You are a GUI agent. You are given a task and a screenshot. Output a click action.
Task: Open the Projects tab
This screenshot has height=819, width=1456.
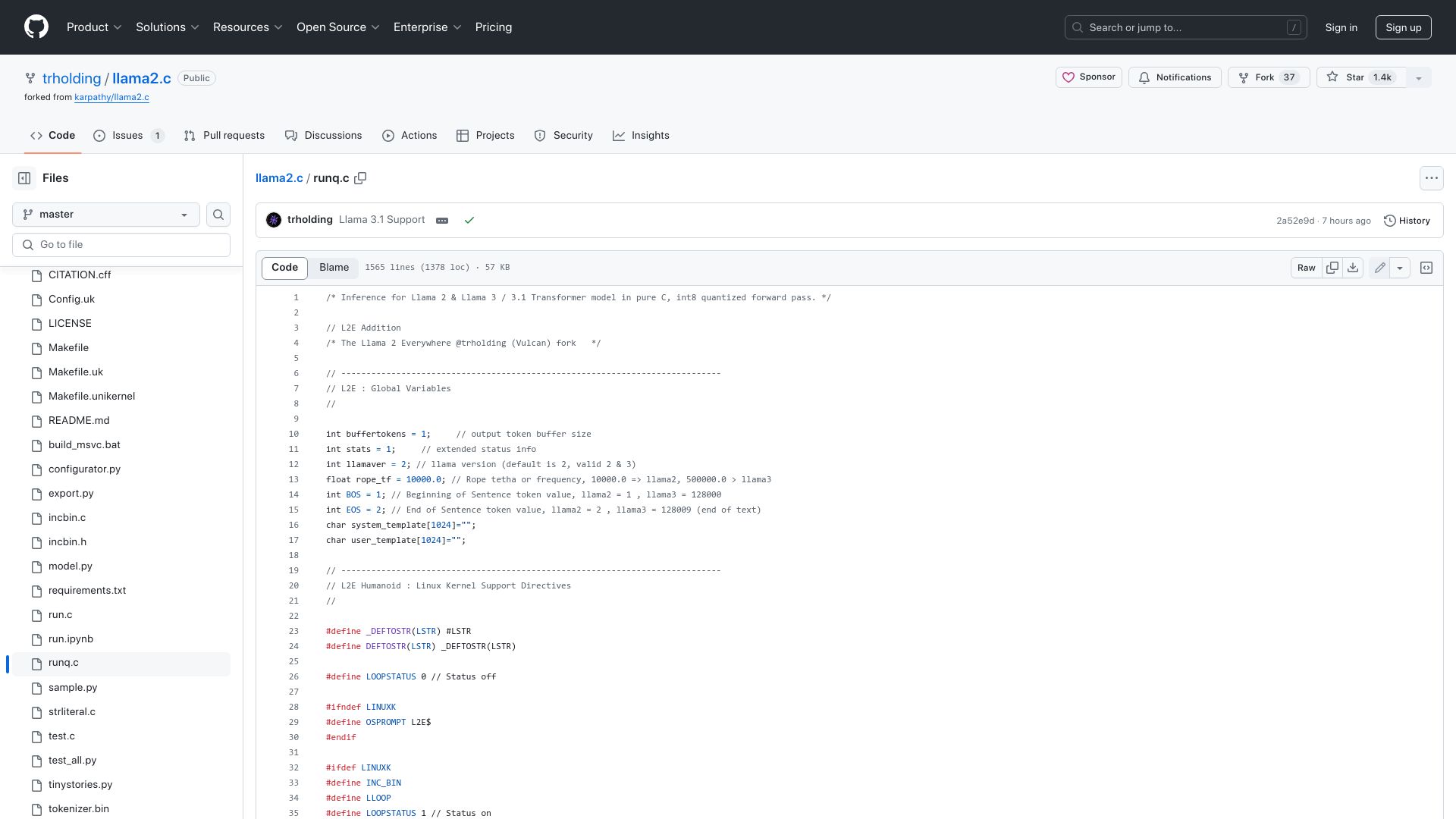pos(485,136)
